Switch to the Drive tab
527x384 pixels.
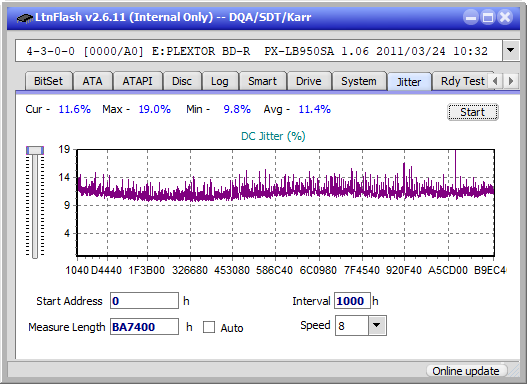[309, 81]
